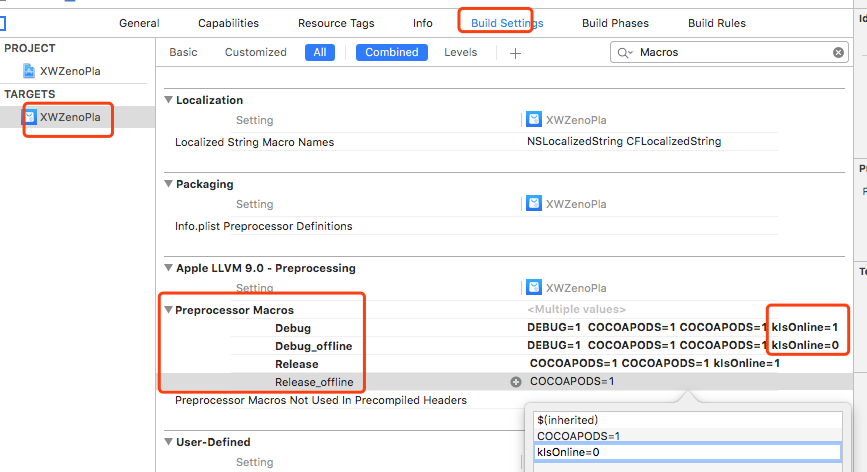Click the Multiple values placeholder
This screenshot has height=472, width=867.
576,310
